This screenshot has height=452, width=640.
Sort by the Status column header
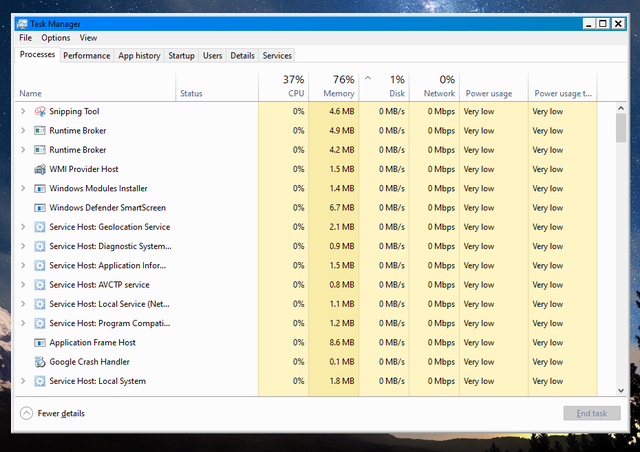tap(217, 87)
